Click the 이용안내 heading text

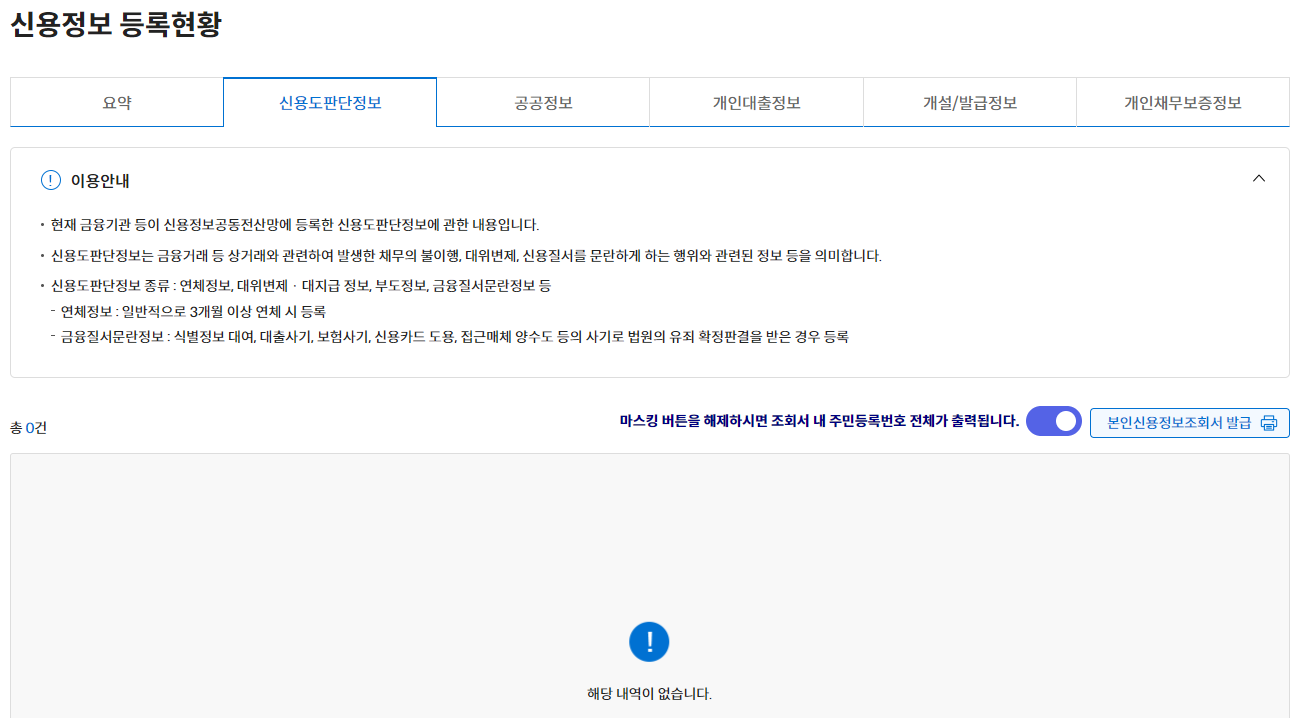click(100, 181)
